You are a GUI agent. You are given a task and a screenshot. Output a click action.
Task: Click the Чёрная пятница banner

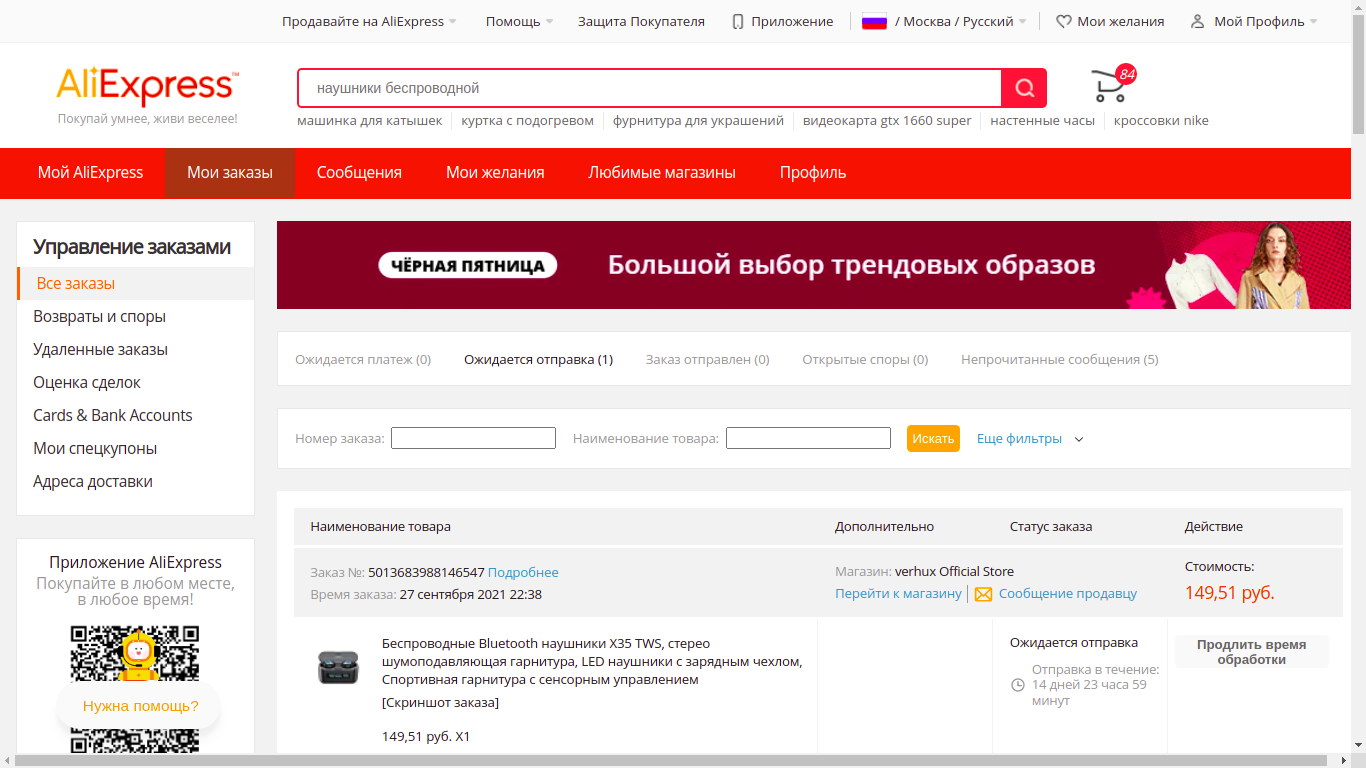pos(814,265)
